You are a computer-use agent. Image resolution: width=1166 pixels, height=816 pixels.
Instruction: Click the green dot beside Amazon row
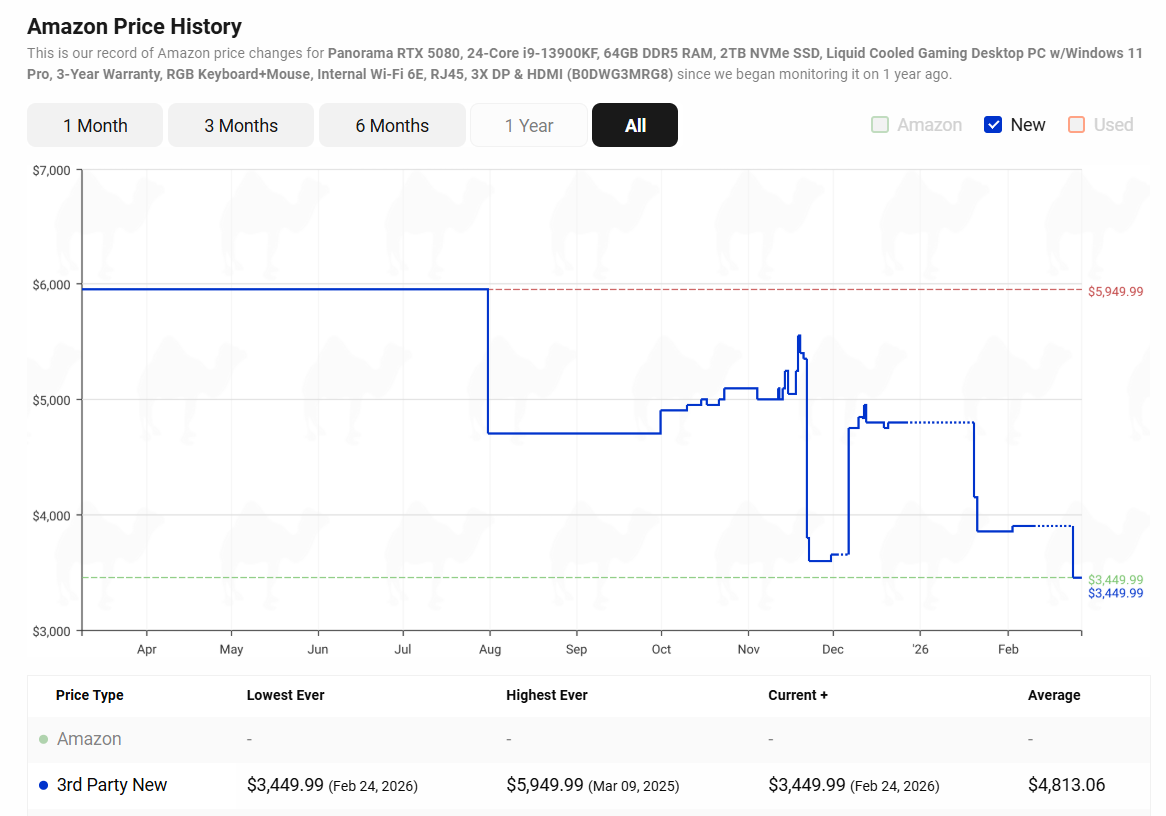click(x=43, y=740)
